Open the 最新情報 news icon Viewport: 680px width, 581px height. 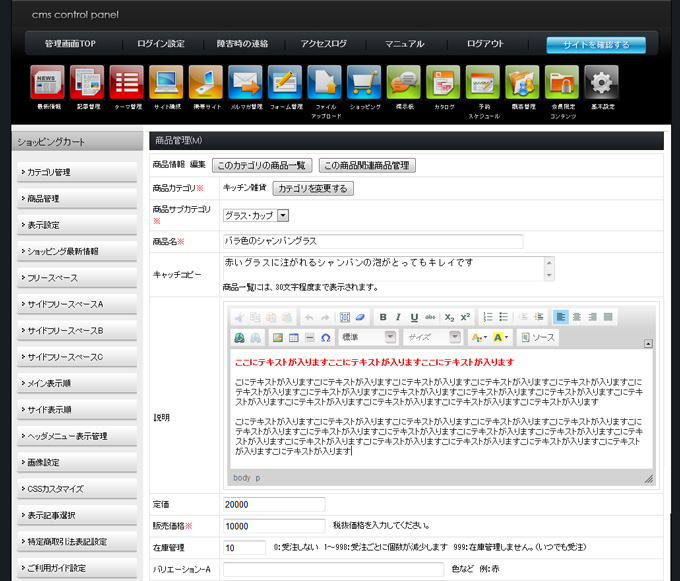click(x=47, y=82)
